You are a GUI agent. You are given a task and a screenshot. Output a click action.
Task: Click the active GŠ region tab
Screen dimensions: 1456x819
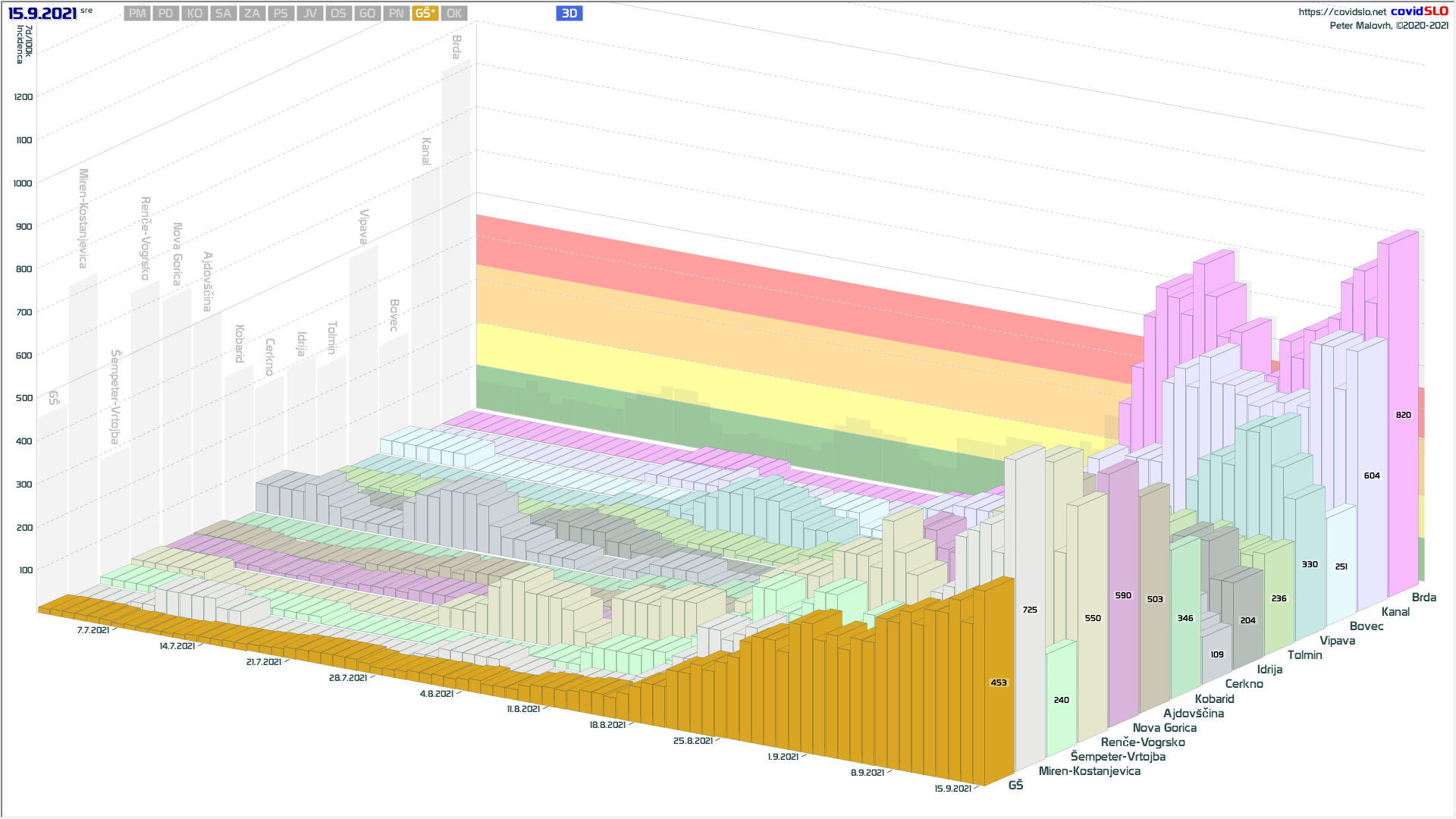425,13
